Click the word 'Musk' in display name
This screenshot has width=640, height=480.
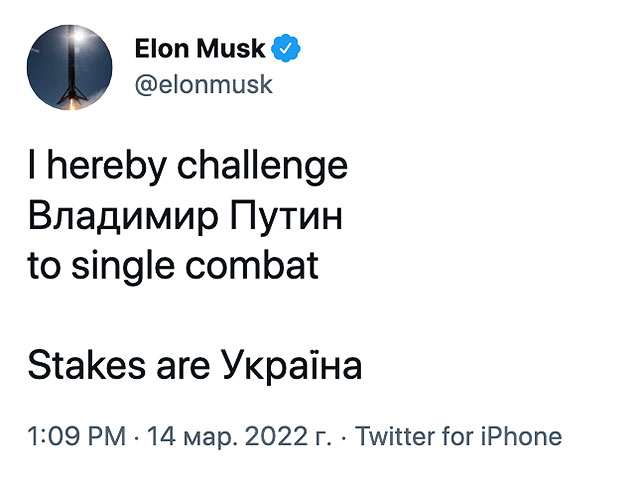[x=231, y=49]
